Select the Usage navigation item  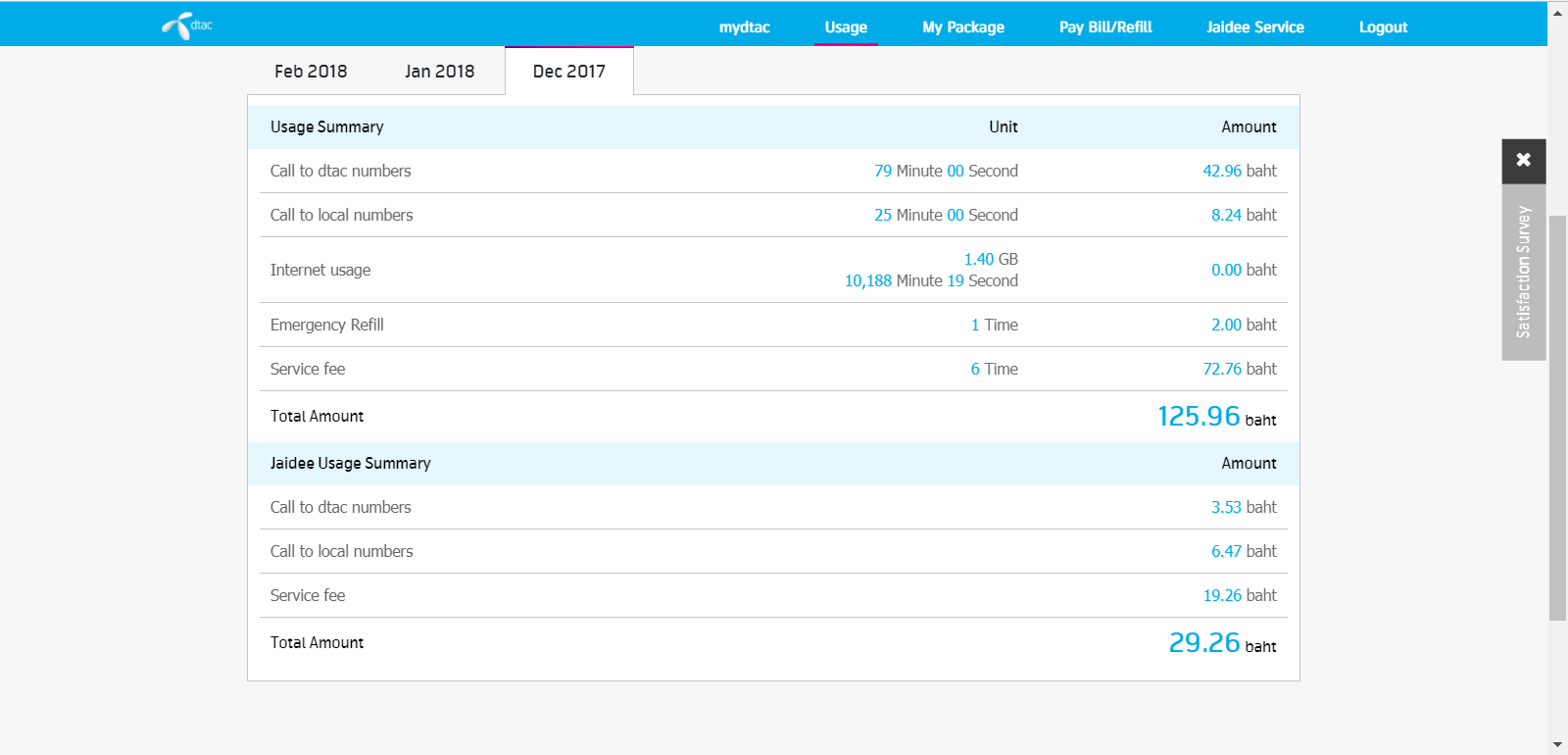[x=846, y=27]
